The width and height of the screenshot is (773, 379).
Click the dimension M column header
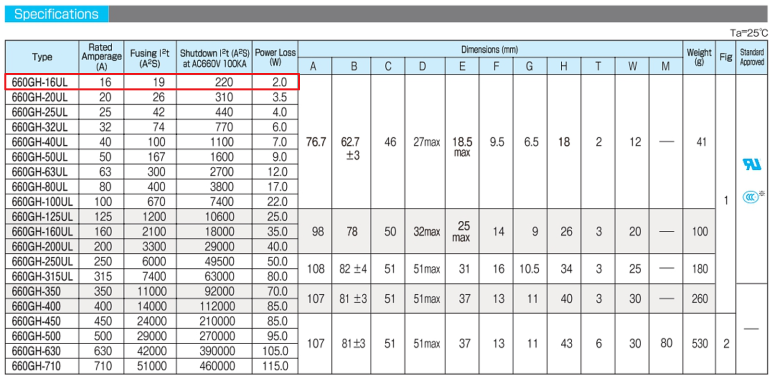click(x=666, y=66)
